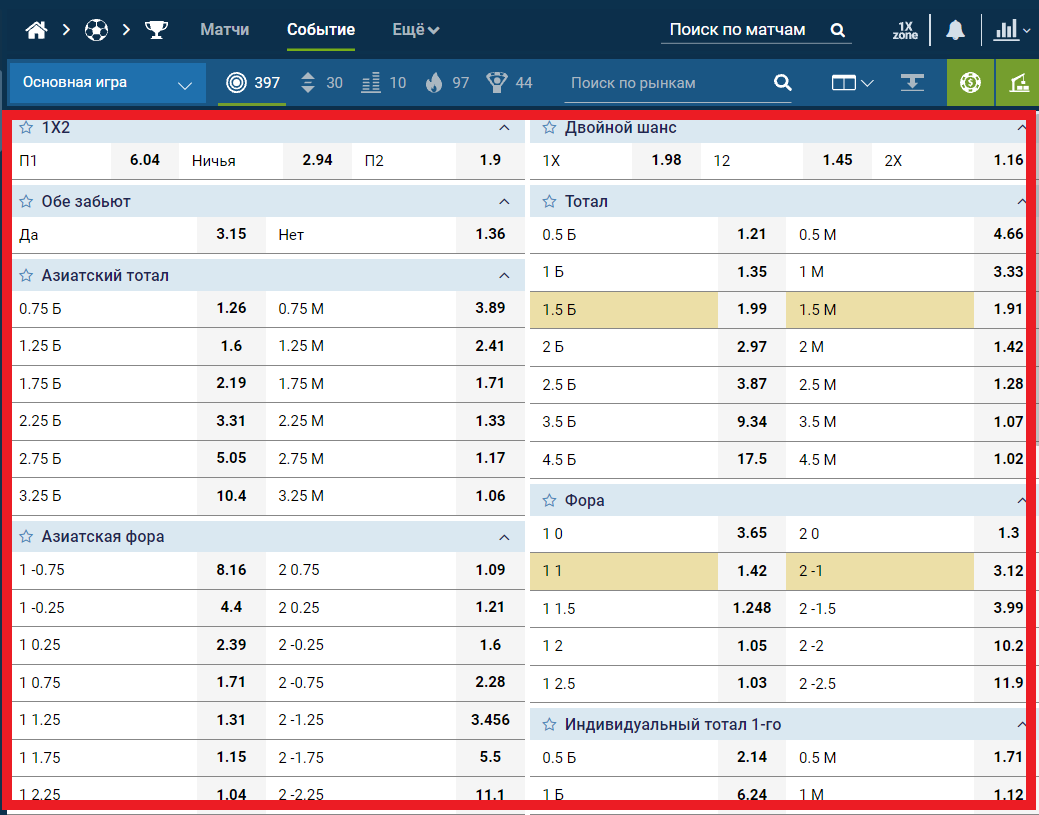The width and height of the screenshot is (1039, 815).
Task: Collapse the Азиатский тотал section
Action: [504, 276]
